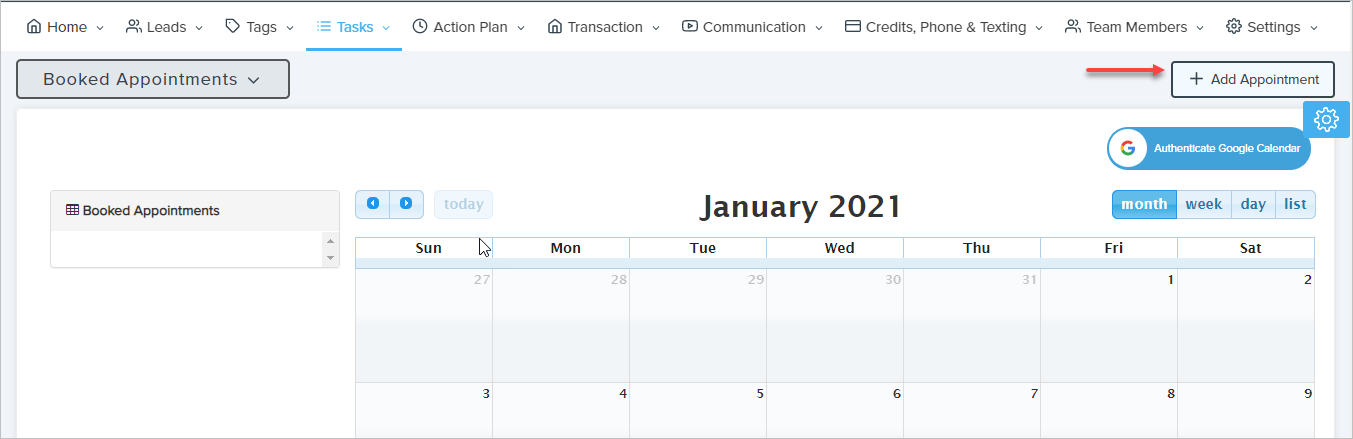The height and width of the screenshot is (439, 1353).
Task: Expand the Booked Appointments dropdown
Action: (x=152, y=79)
